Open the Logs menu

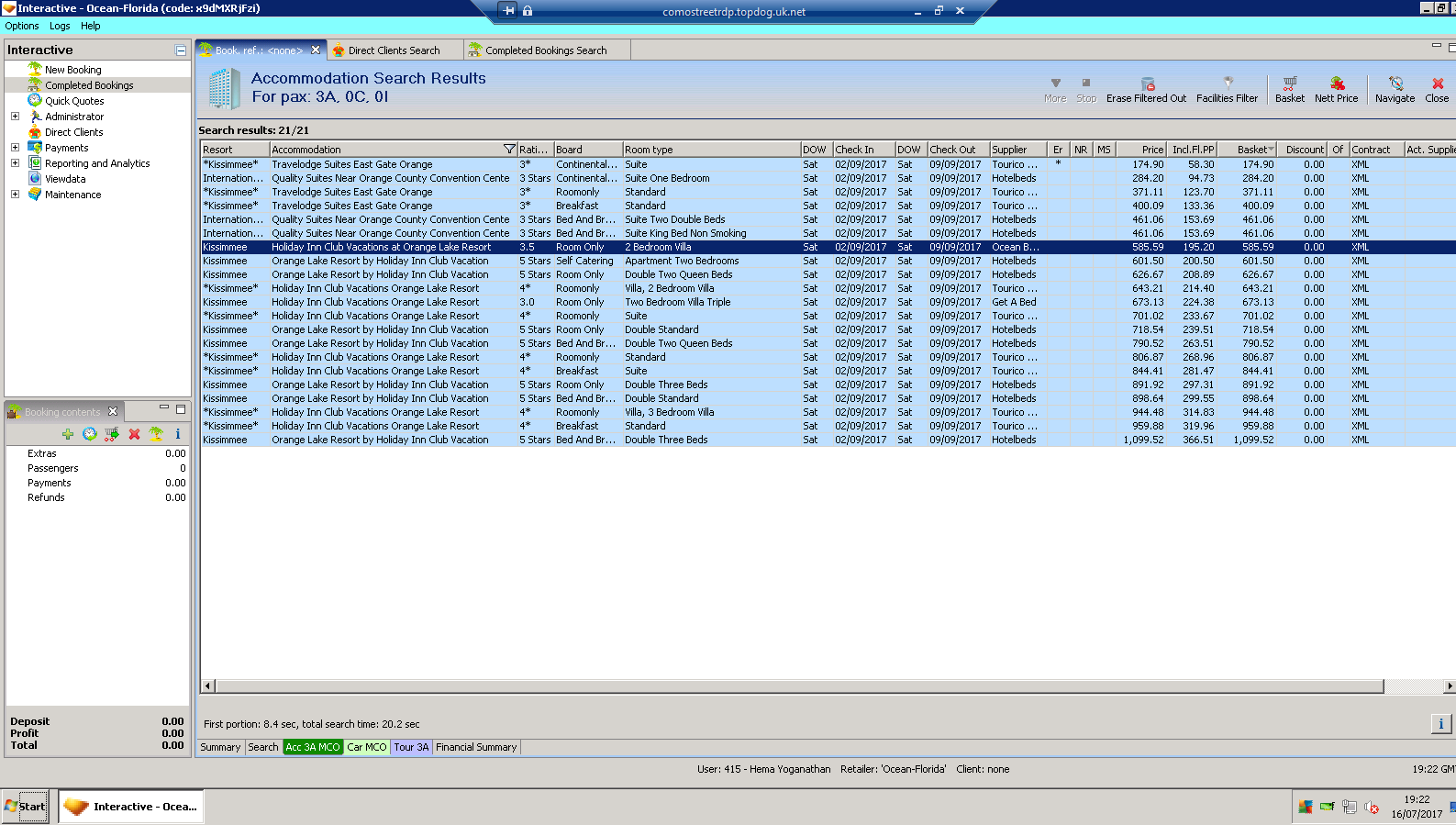(60, 26)
